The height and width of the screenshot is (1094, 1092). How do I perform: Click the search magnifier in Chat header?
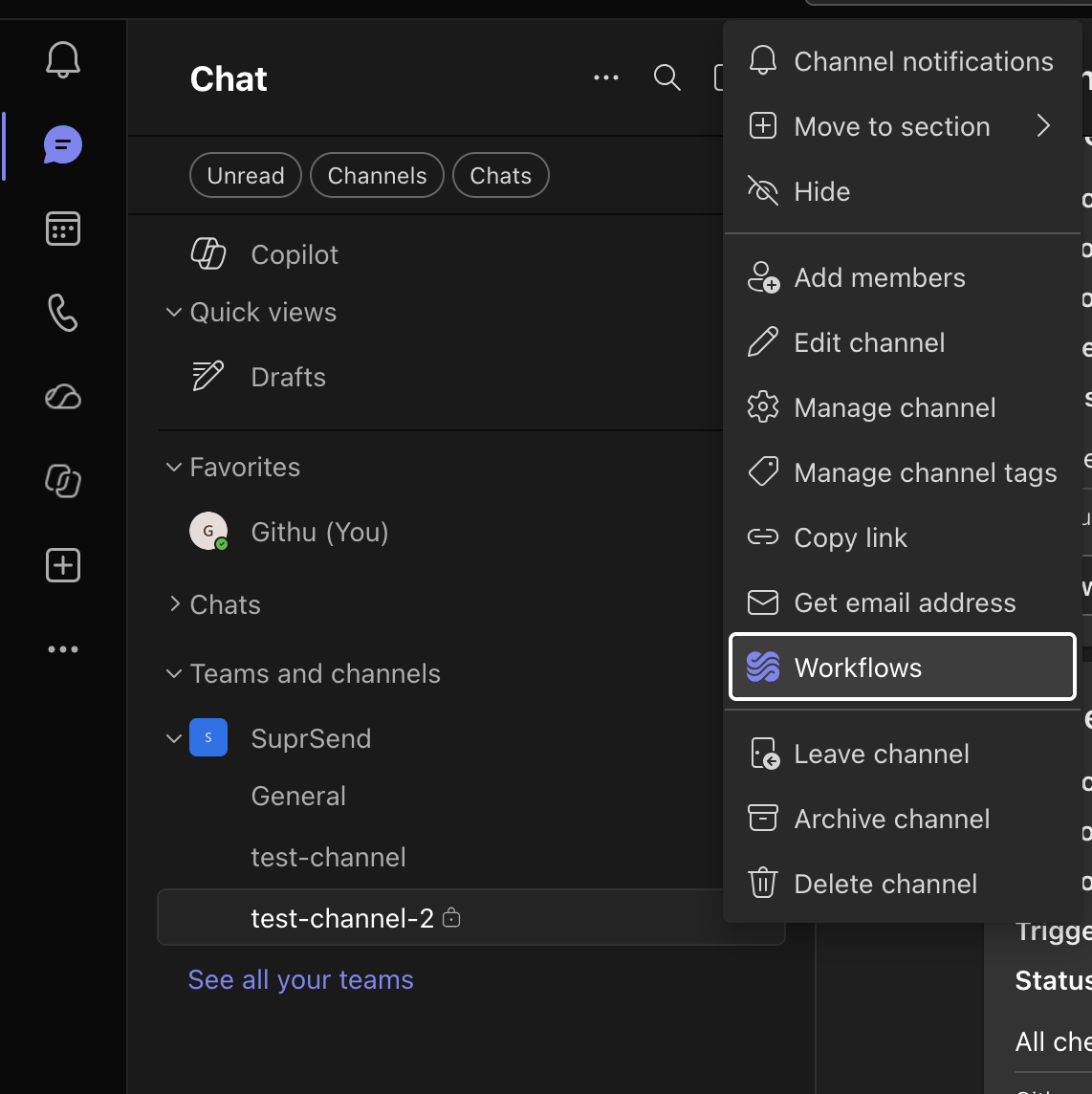tap(666, 77)
